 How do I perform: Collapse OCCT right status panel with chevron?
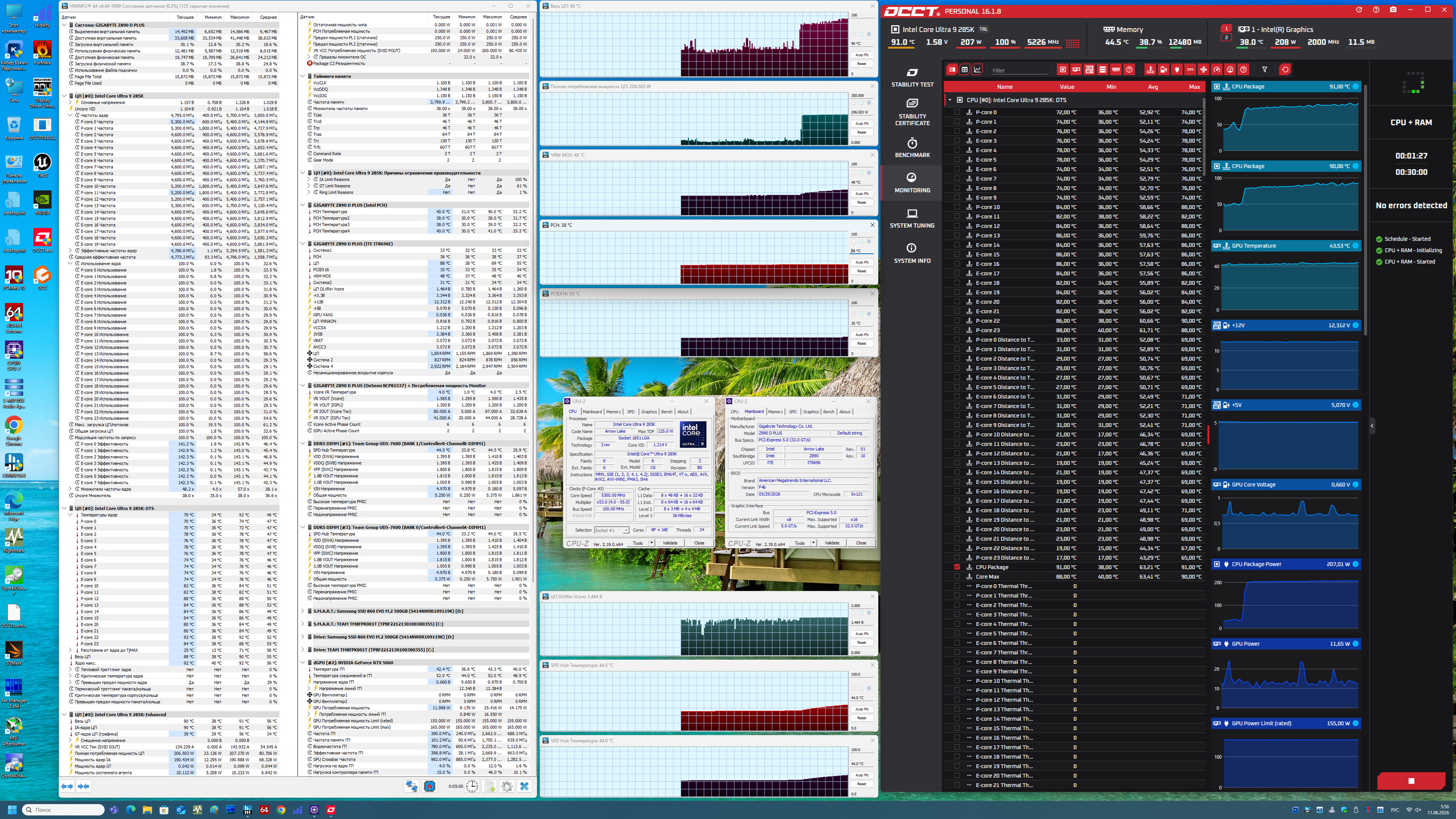tap(1371, 426)
